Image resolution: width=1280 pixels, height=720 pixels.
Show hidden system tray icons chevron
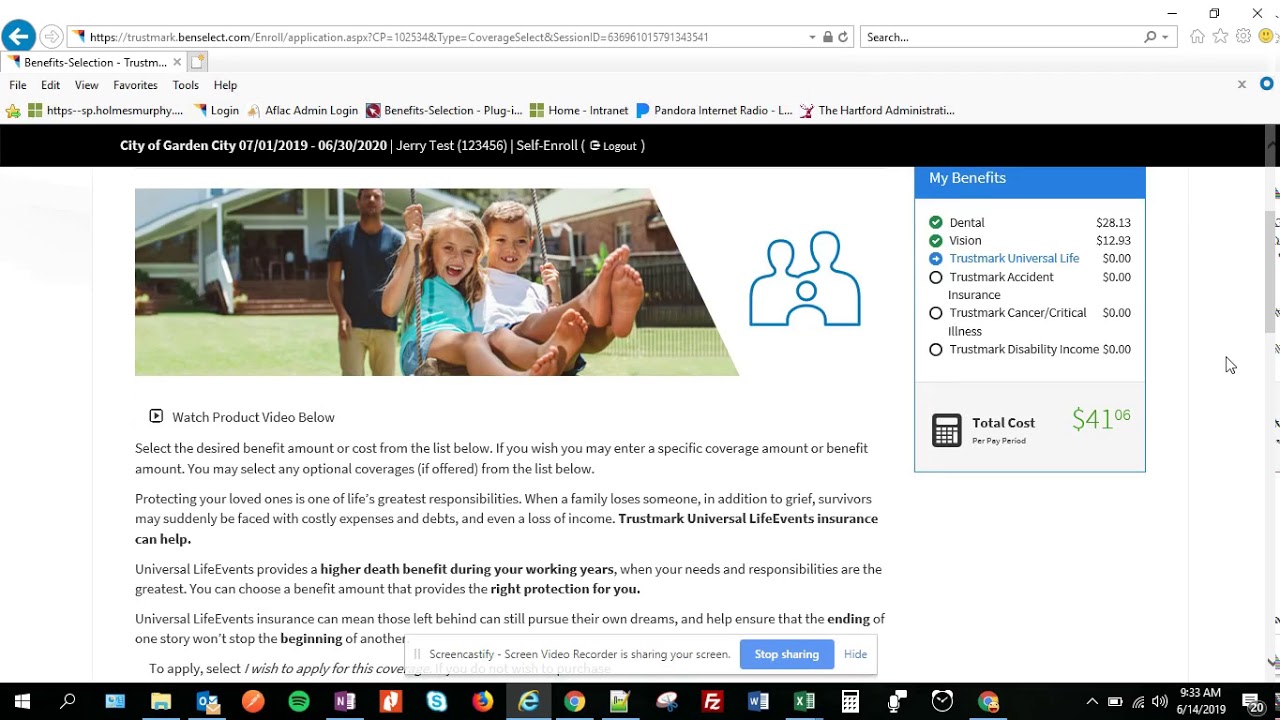(x=1092, y=702)
